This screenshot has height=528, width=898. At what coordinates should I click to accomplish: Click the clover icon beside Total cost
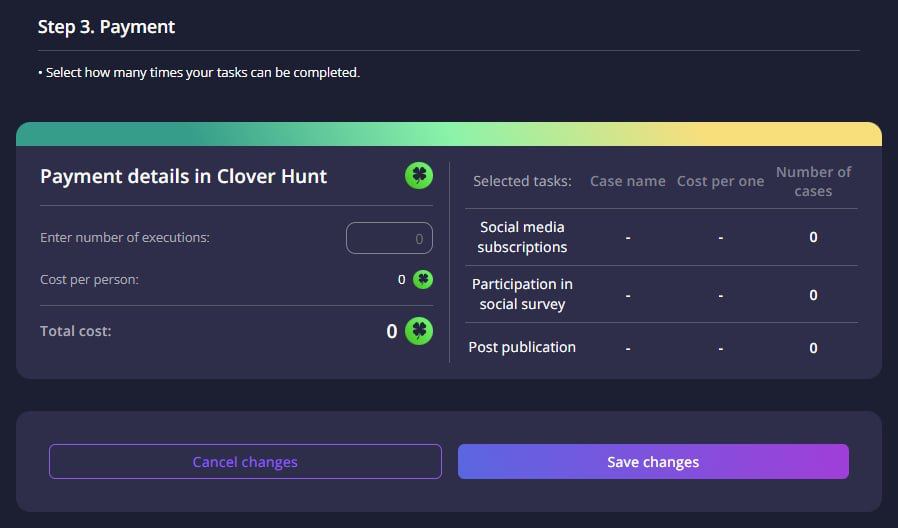(x=419, y=331)
